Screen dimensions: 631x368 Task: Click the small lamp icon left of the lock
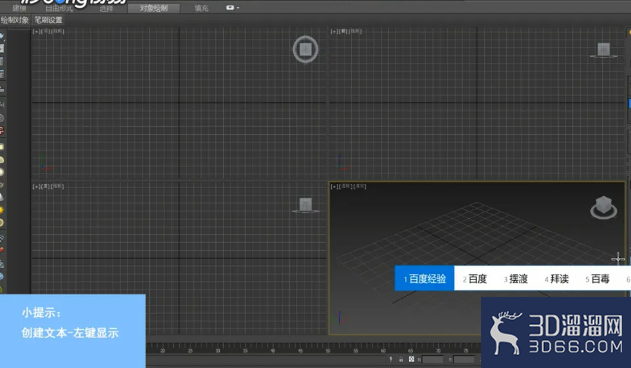[x=391, y=359]
